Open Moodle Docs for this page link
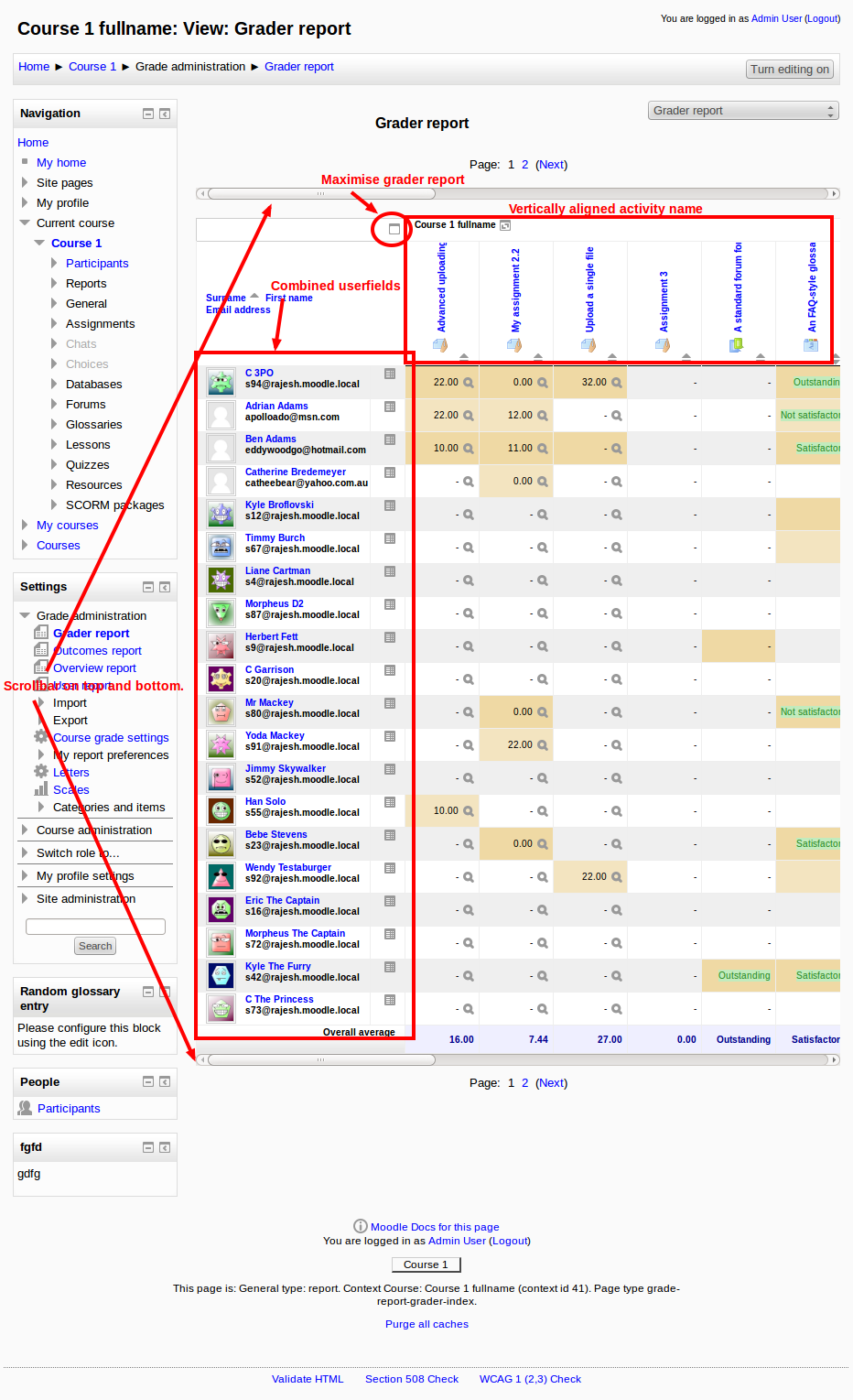853x1400 pixels. click(x=435, y=1227)
